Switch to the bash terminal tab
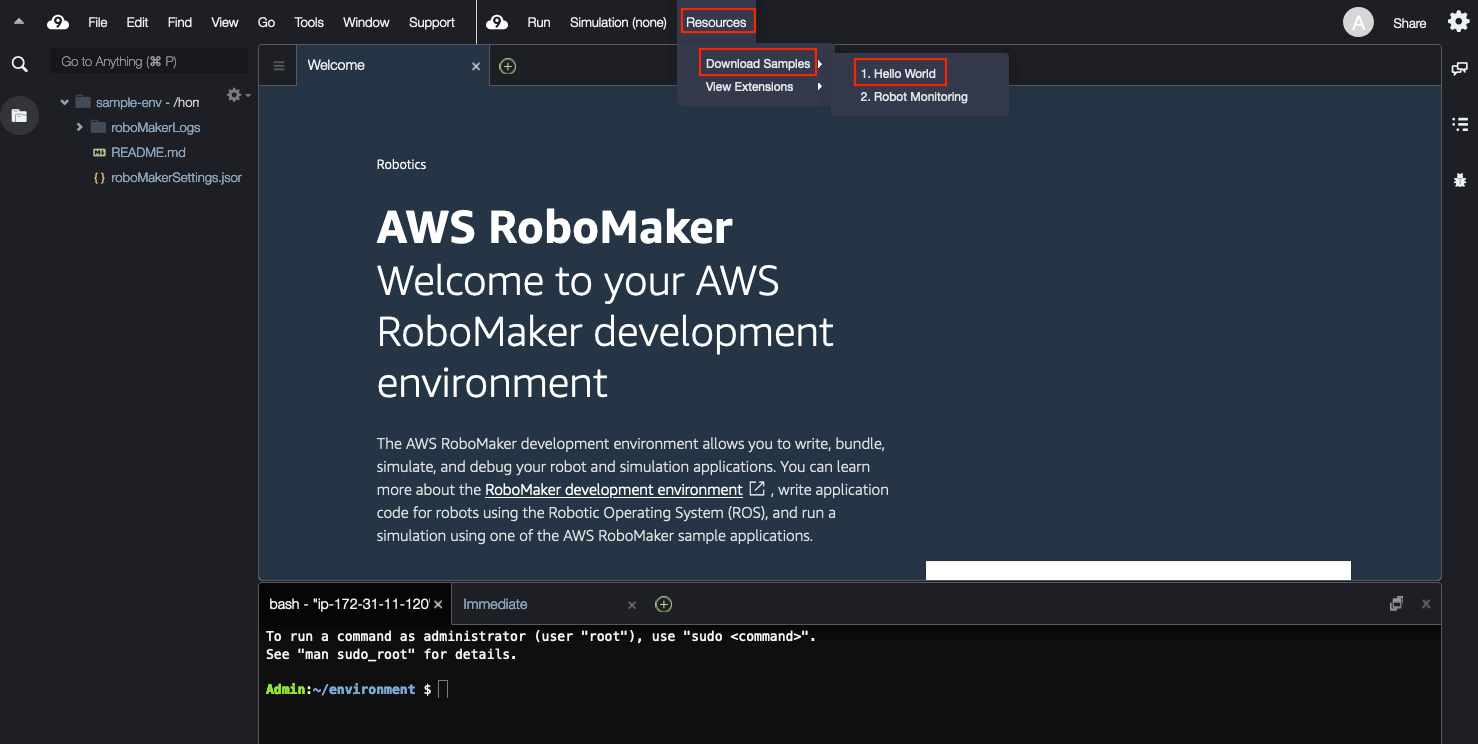The width and height of the screenshot is (1478, 744). 355,605
